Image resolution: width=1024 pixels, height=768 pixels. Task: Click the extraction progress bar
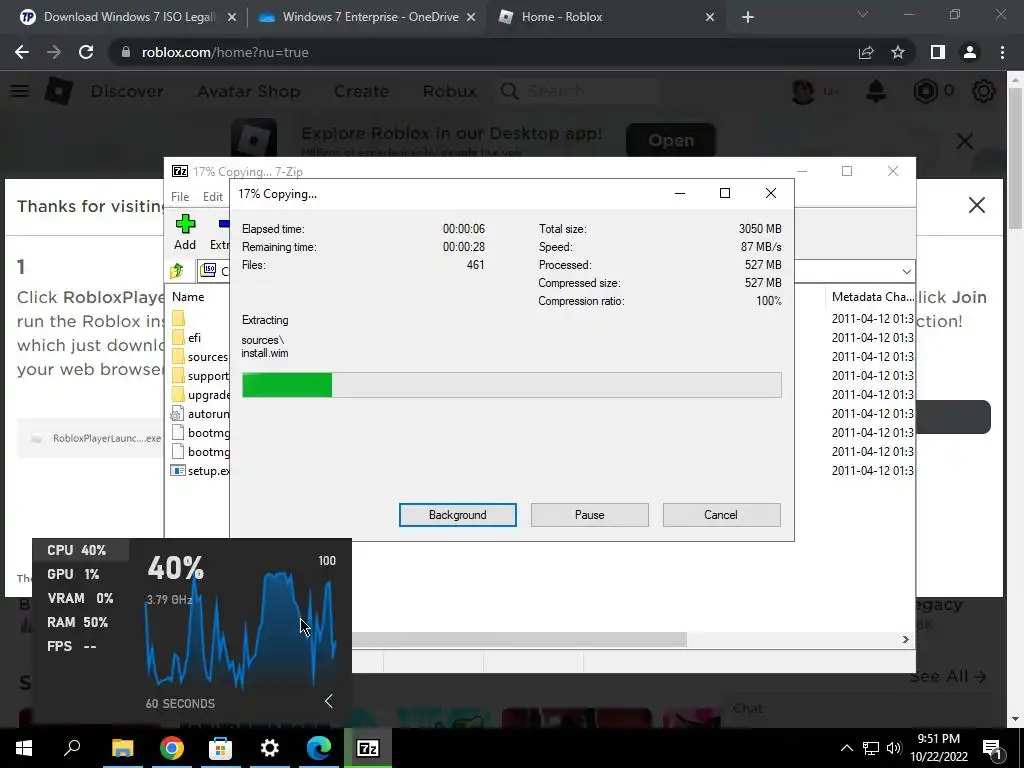click(511, 385)
